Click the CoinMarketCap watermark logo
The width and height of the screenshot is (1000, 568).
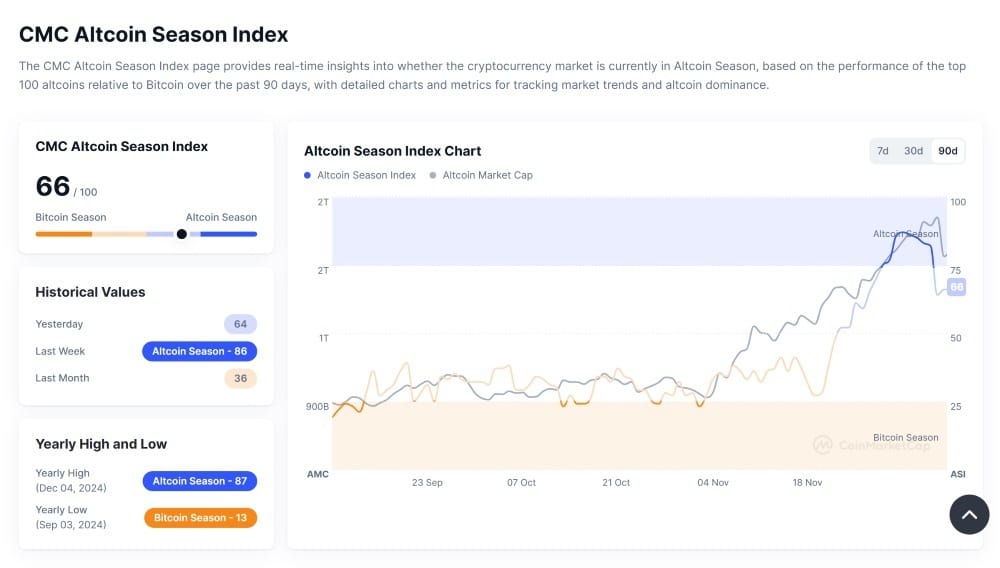[x=871, y=444]
